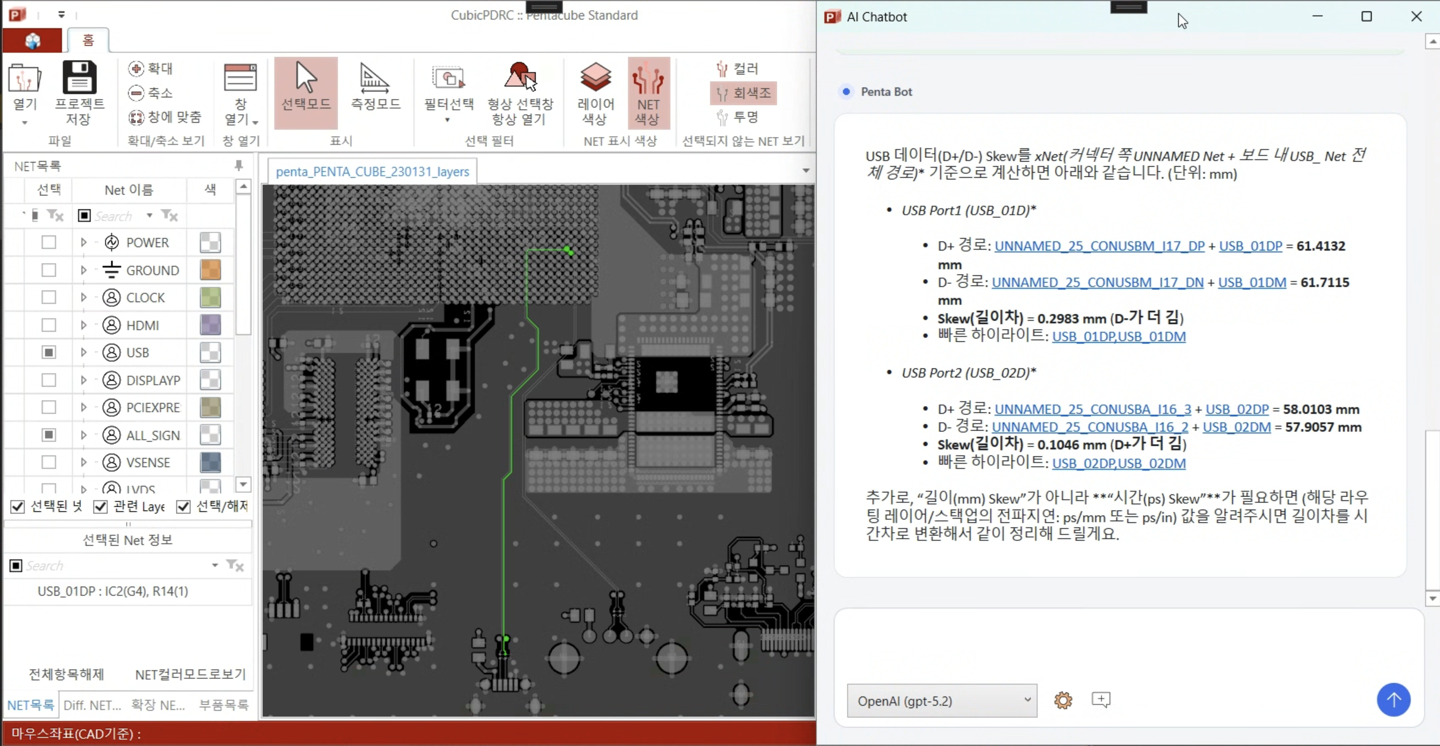Click the 전체항목해제 button
Screen dimensions: 1440x746
pyautogui.click(x=66, y=674)
